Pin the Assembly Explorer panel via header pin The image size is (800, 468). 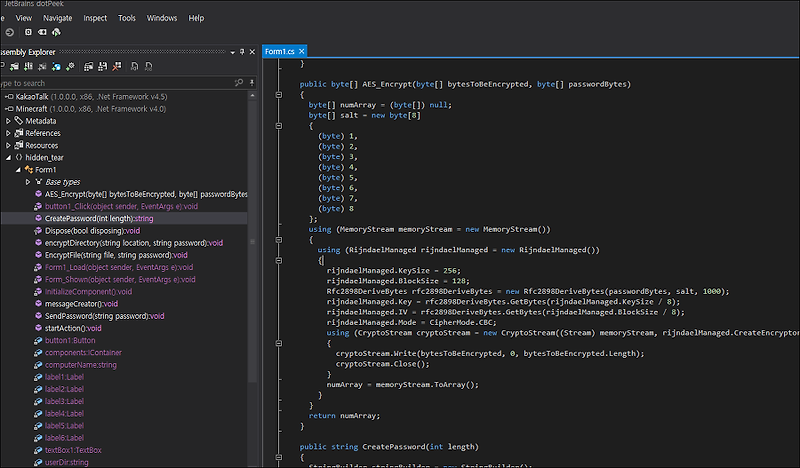242,52
